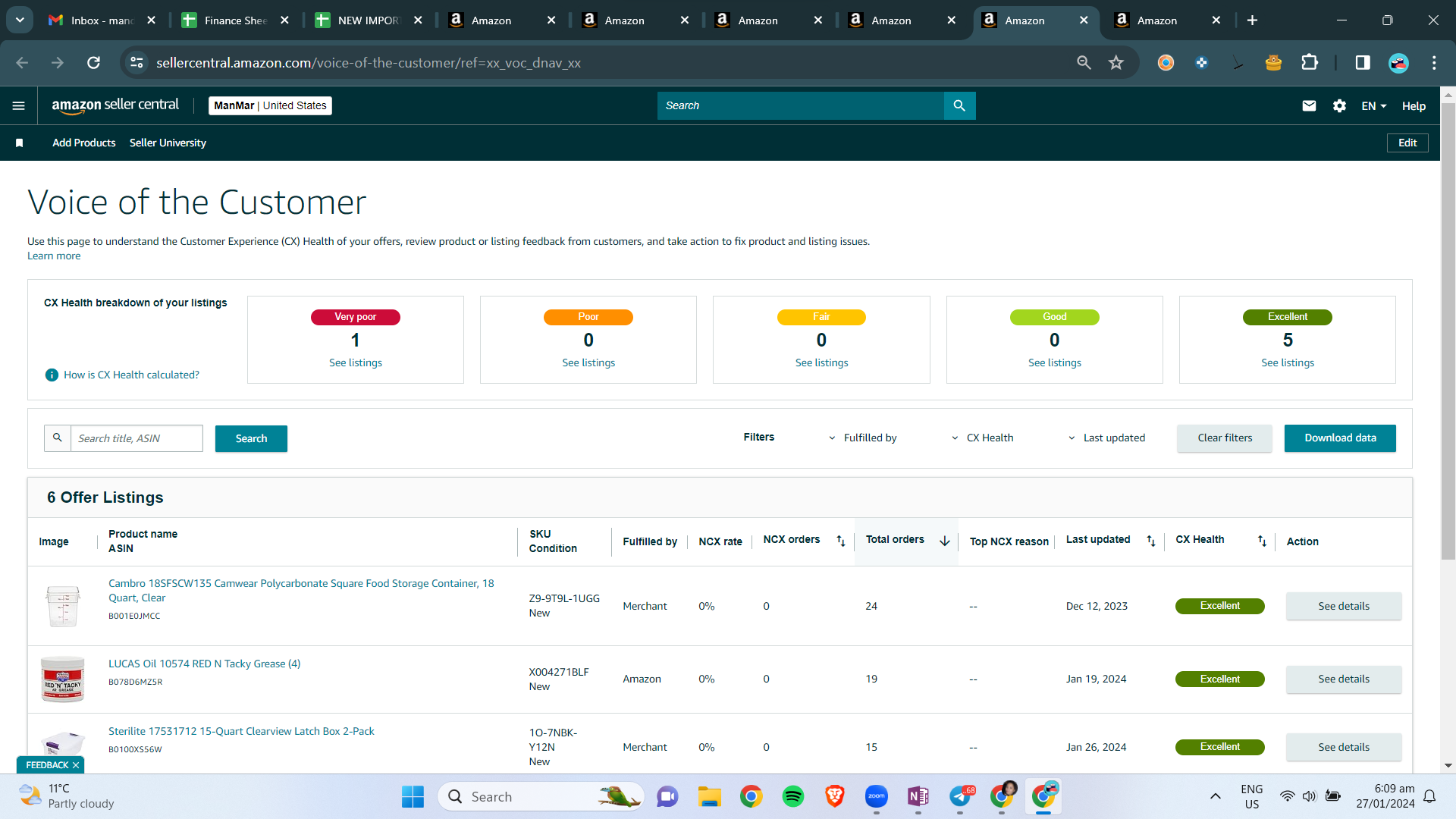Open LUCAS Oil RED N Tacky Grease link

(204, 664)
